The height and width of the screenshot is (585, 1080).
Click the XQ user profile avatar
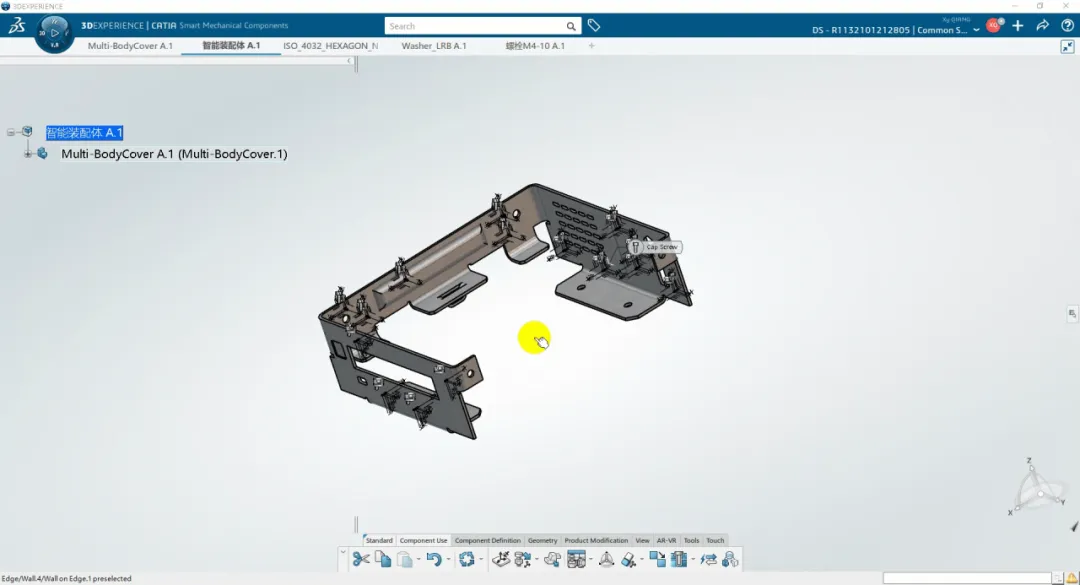pos(993,26)
